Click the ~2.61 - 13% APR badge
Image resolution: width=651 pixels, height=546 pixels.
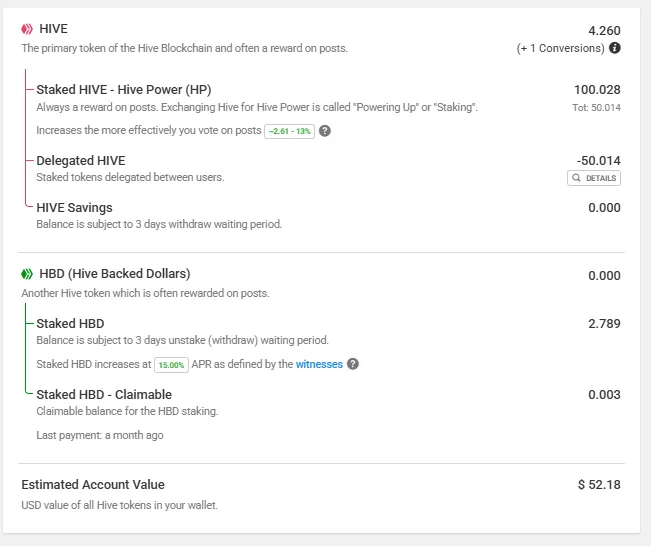click(289, 131)
